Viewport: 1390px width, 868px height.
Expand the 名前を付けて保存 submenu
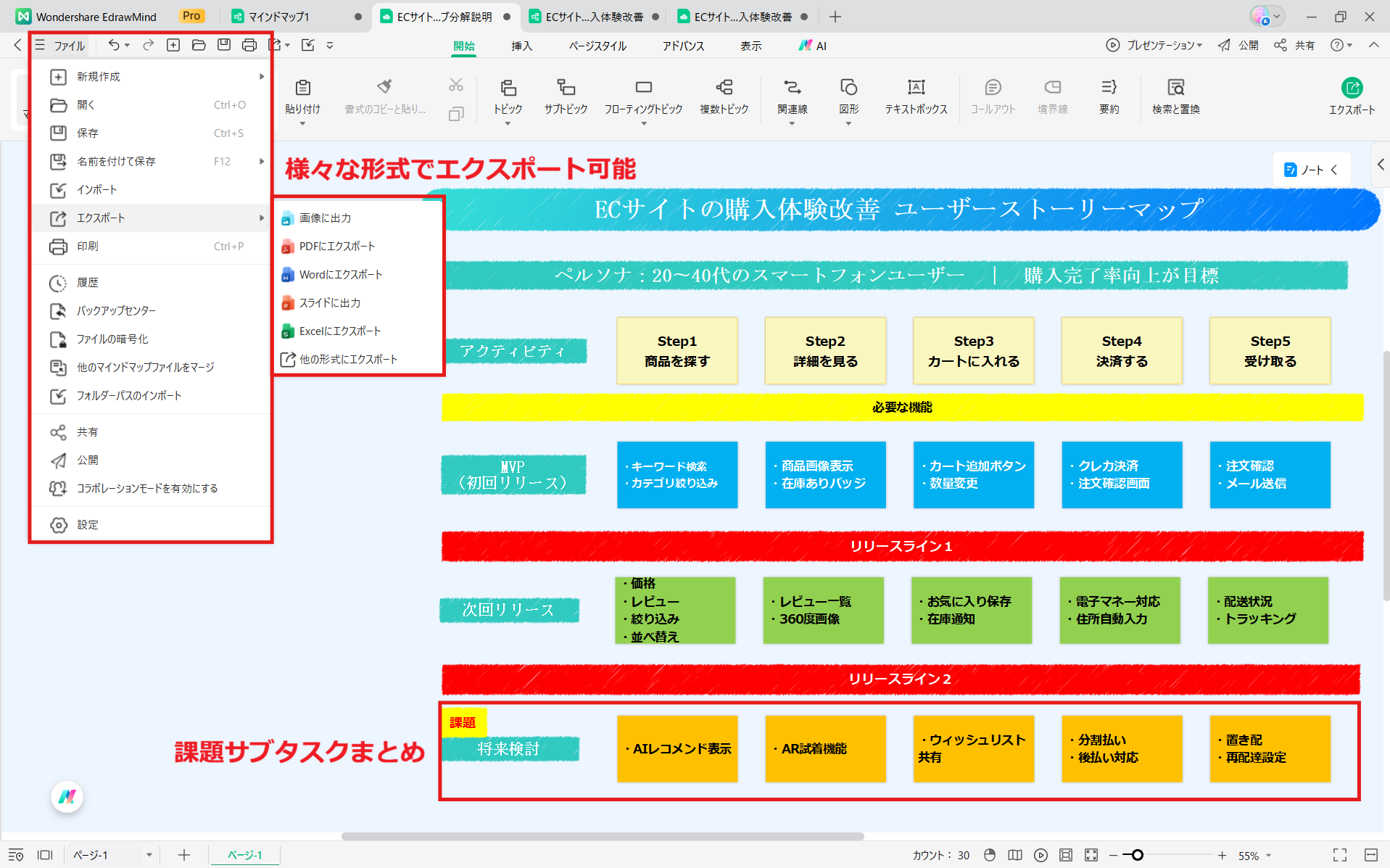(262, 161)
